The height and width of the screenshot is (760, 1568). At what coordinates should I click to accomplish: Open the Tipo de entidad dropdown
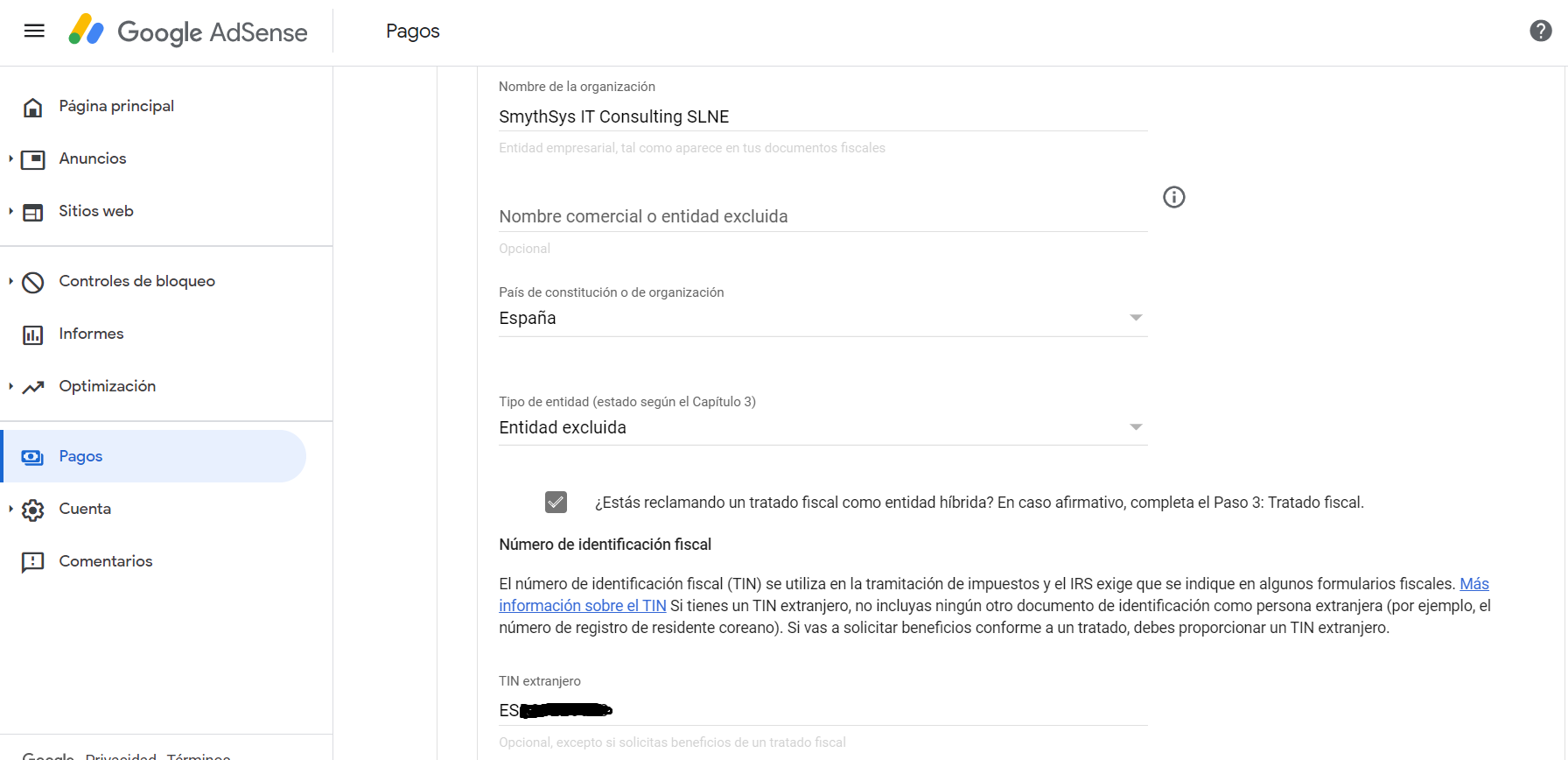(822, 427)
